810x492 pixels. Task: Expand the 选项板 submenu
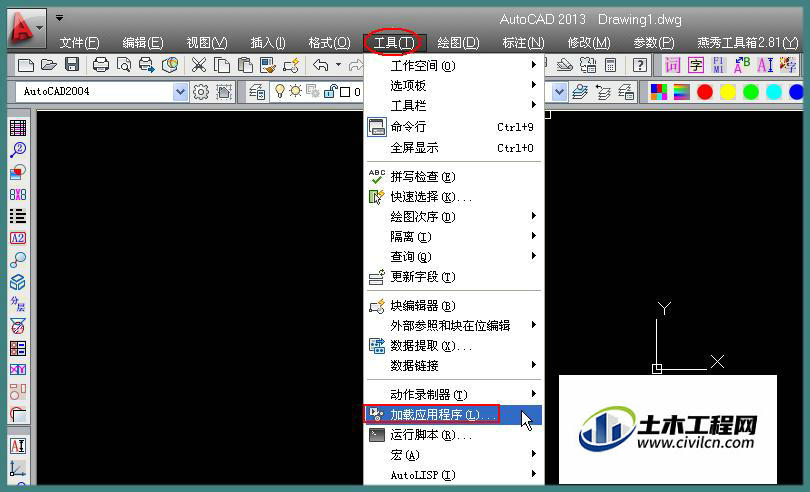point(454,85)
